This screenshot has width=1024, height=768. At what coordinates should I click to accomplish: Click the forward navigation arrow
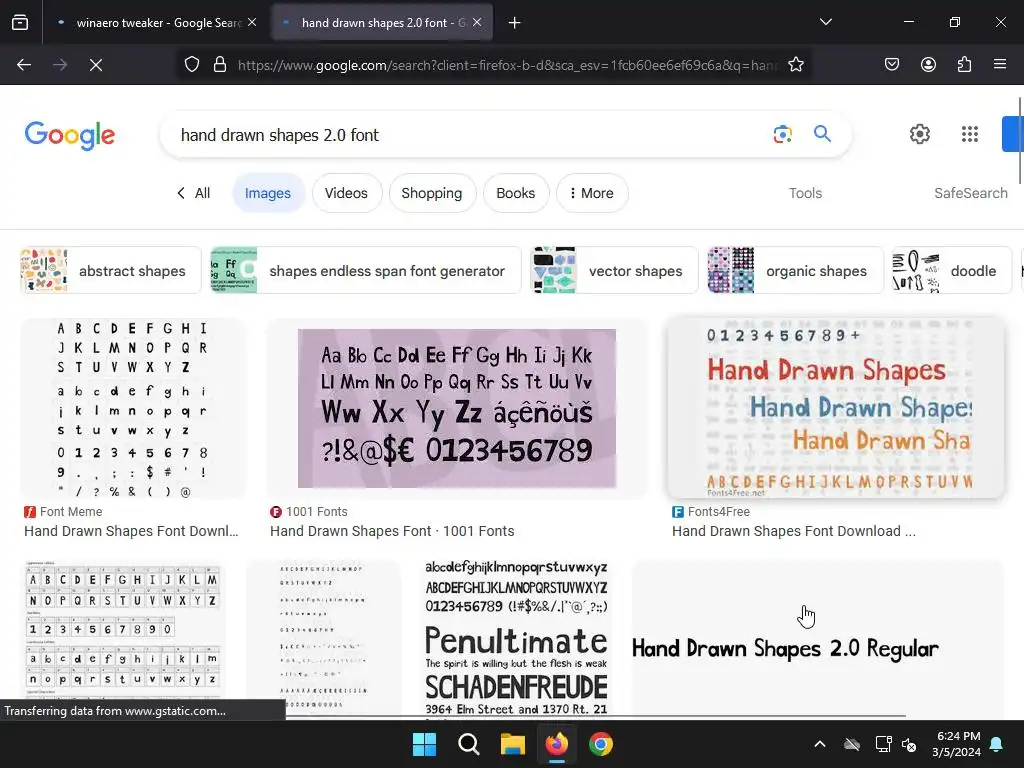click(60, 65)
